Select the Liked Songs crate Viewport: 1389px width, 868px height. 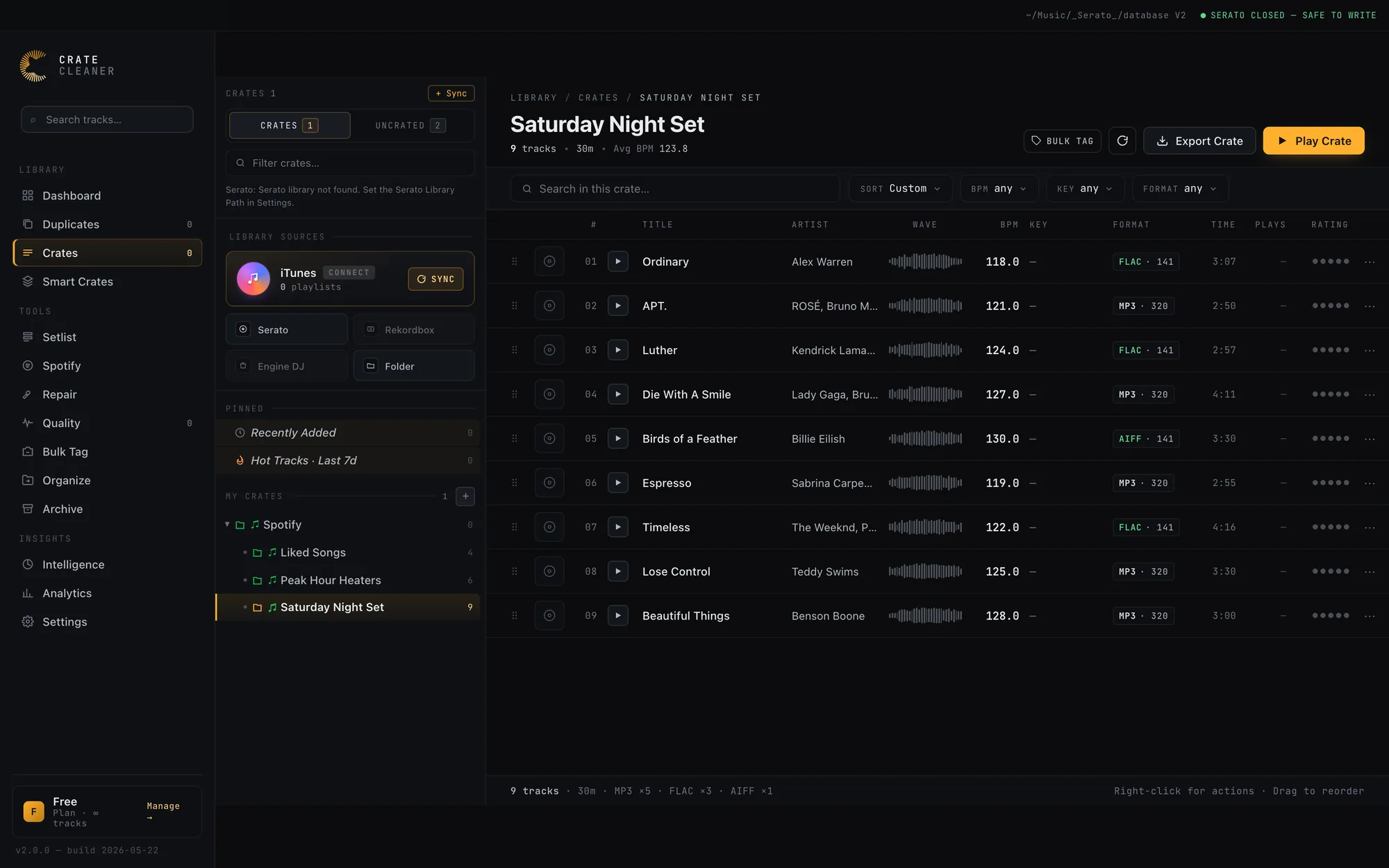(348, 553)
